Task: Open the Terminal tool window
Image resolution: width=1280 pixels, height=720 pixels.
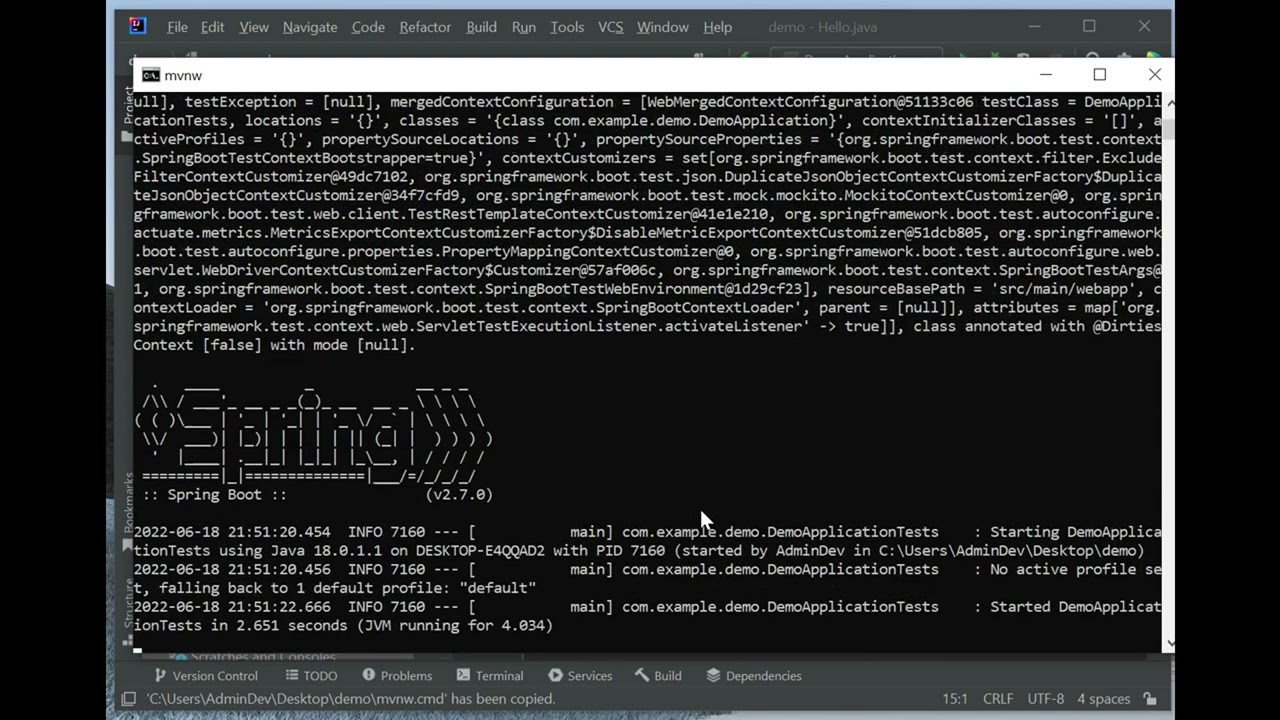Action: coord(490,676)
